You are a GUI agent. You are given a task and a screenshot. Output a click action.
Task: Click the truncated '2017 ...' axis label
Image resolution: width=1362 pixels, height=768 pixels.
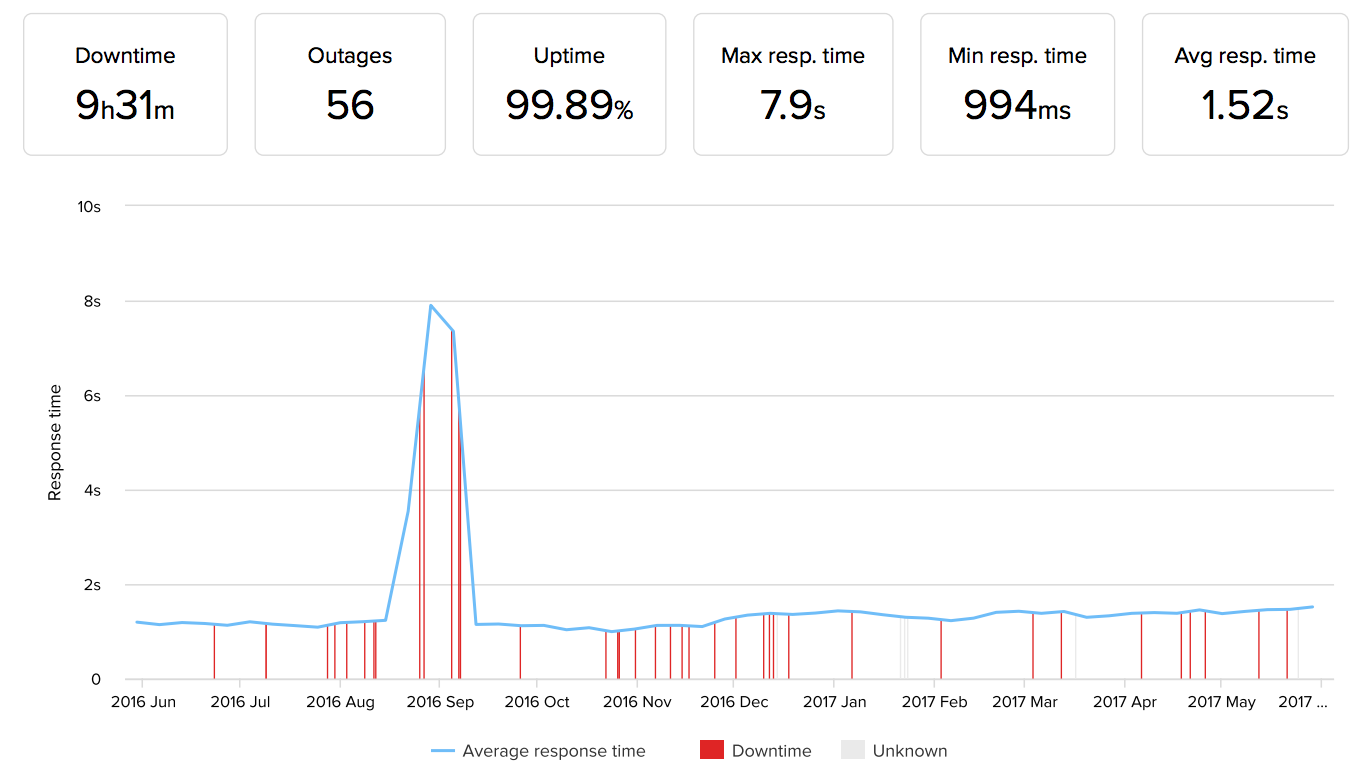[x=1303, y=702]
